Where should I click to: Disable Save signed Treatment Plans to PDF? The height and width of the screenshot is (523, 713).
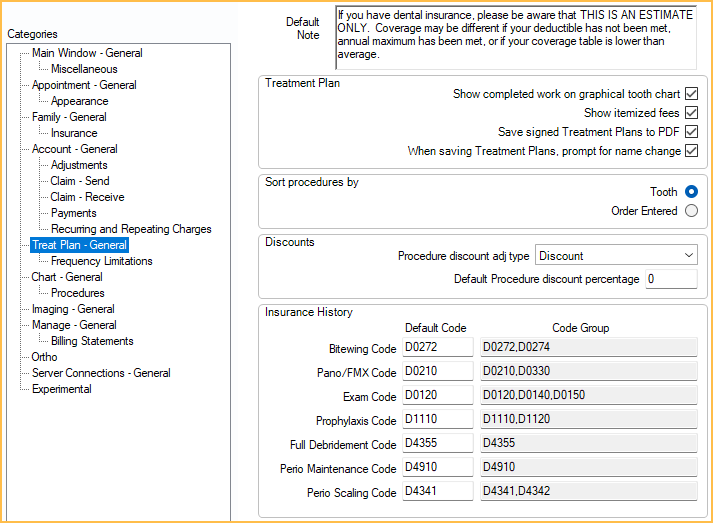(691, 132)
